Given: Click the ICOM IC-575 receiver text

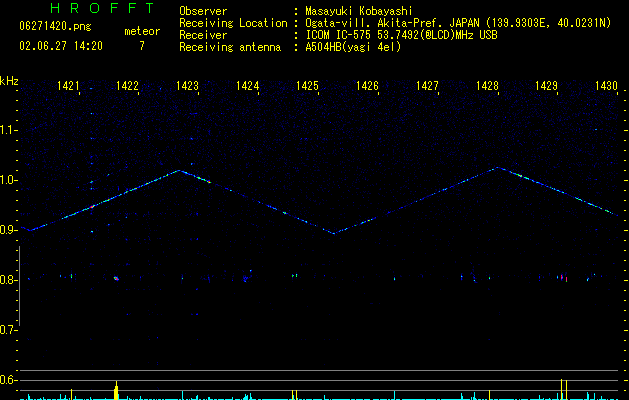Looking at the screenshot, I should click(x=401, y=35).
